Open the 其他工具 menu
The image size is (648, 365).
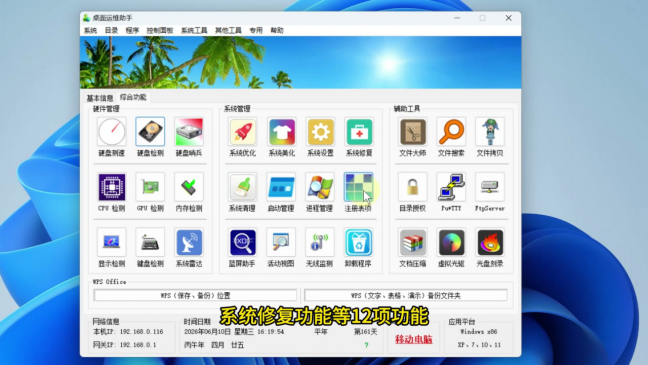pos(228,31)
